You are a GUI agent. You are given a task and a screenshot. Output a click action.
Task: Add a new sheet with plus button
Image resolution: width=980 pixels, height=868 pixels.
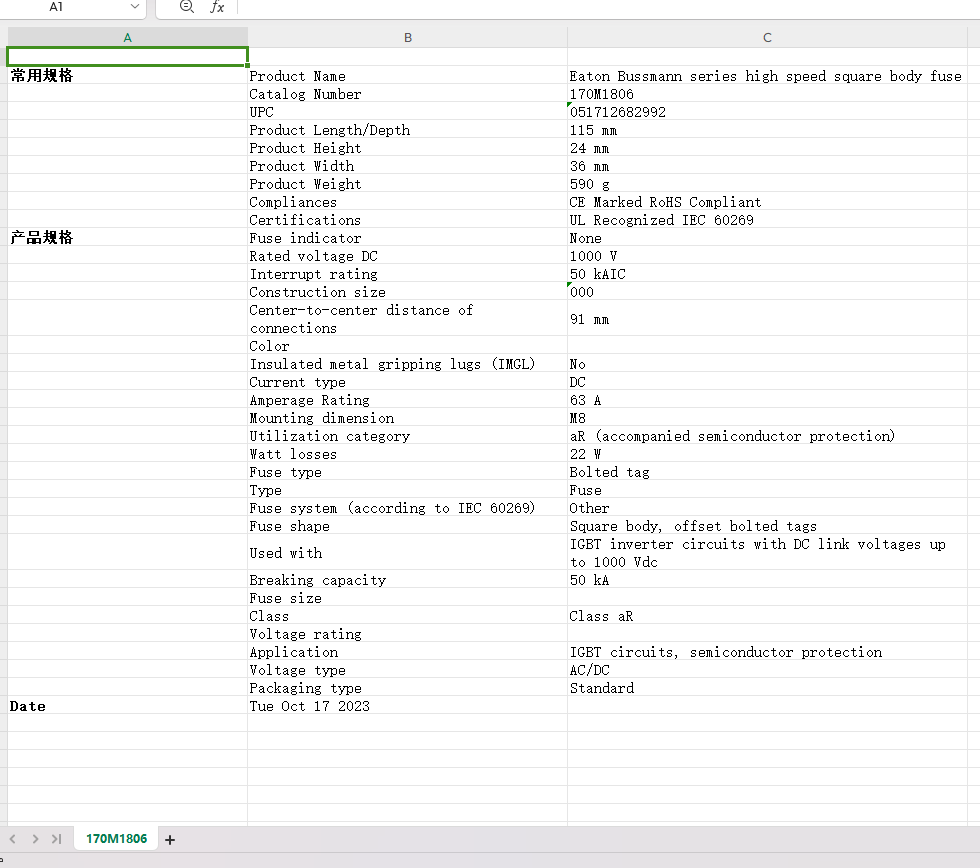coord(169,840)
